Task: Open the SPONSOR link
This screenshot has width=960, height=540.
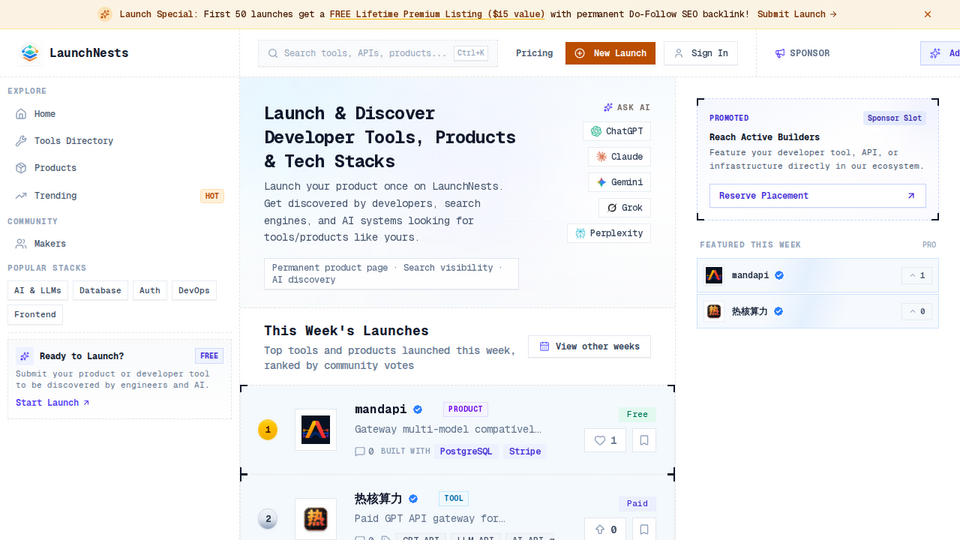Action: coord(802,53)
